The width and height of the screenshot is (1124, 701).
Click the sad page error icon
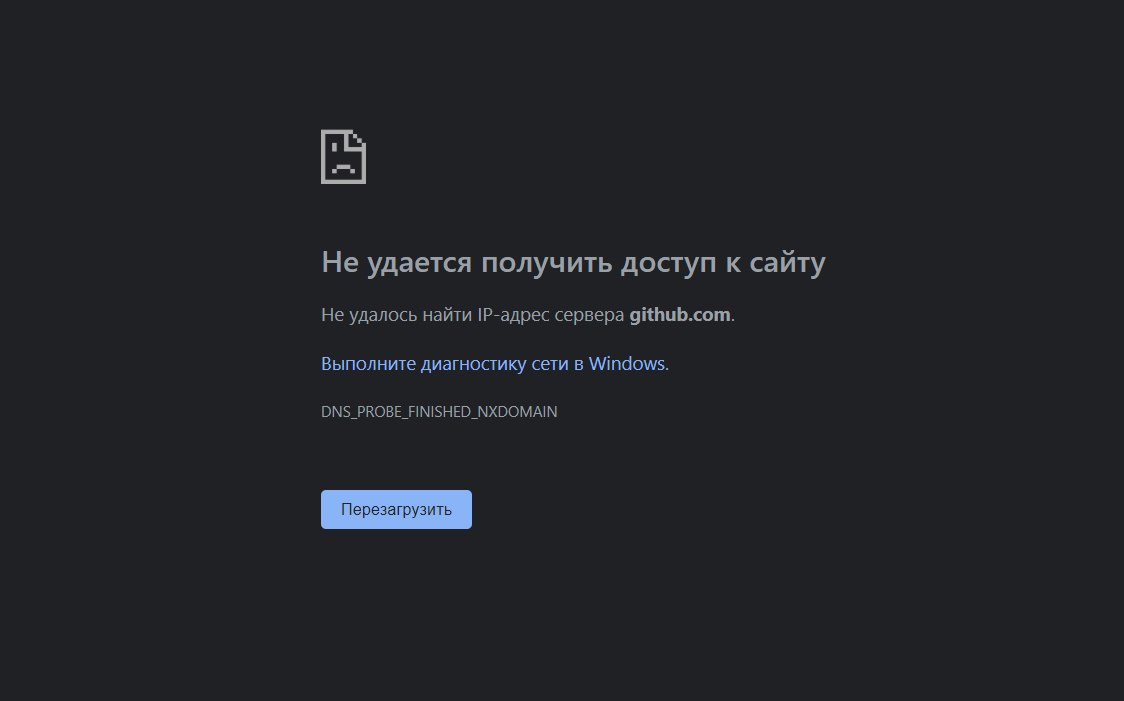pyautogui.click(x=343, y=157)
